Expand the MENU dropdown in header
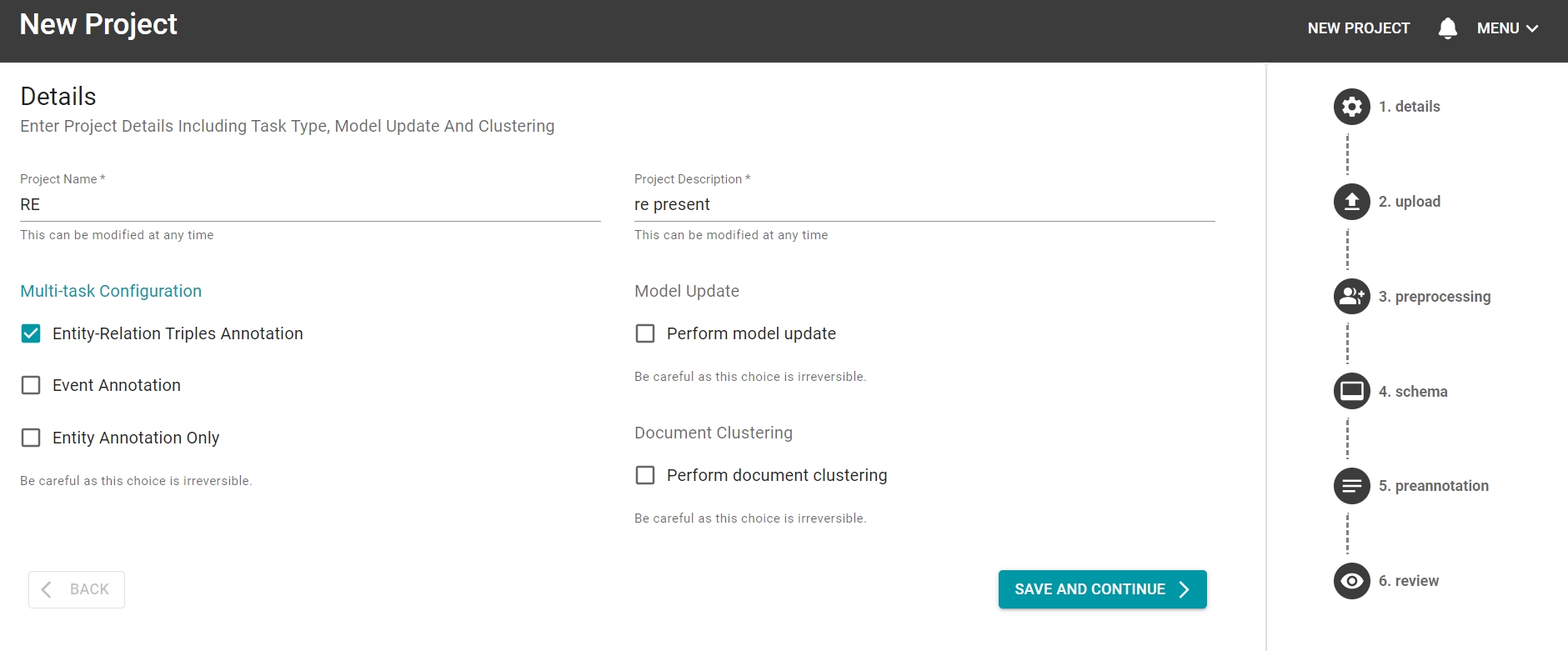 click(1507, 28)
